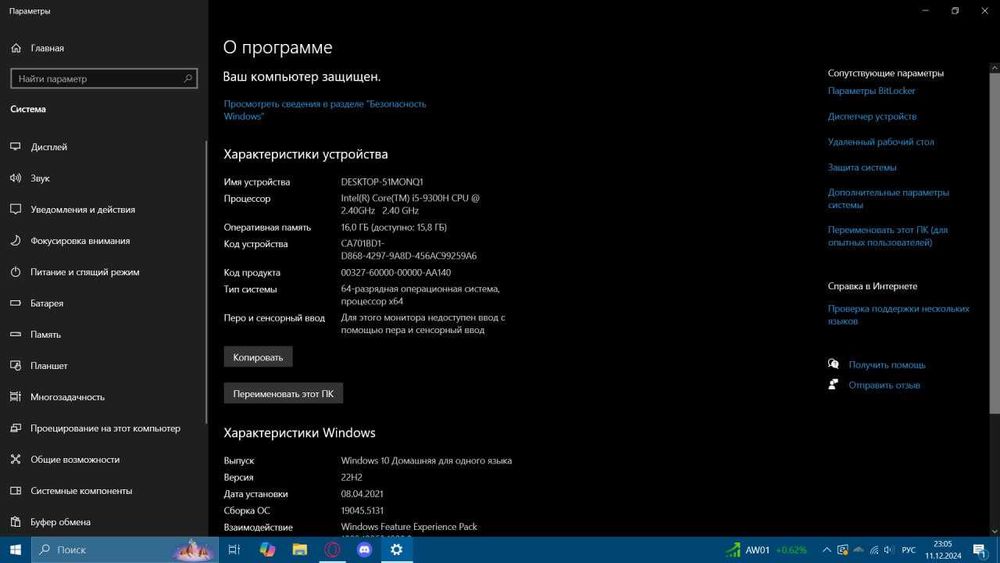Open Task View on taskbar
This screenshot has height=563, width=1000.
[x=234, y=550]
